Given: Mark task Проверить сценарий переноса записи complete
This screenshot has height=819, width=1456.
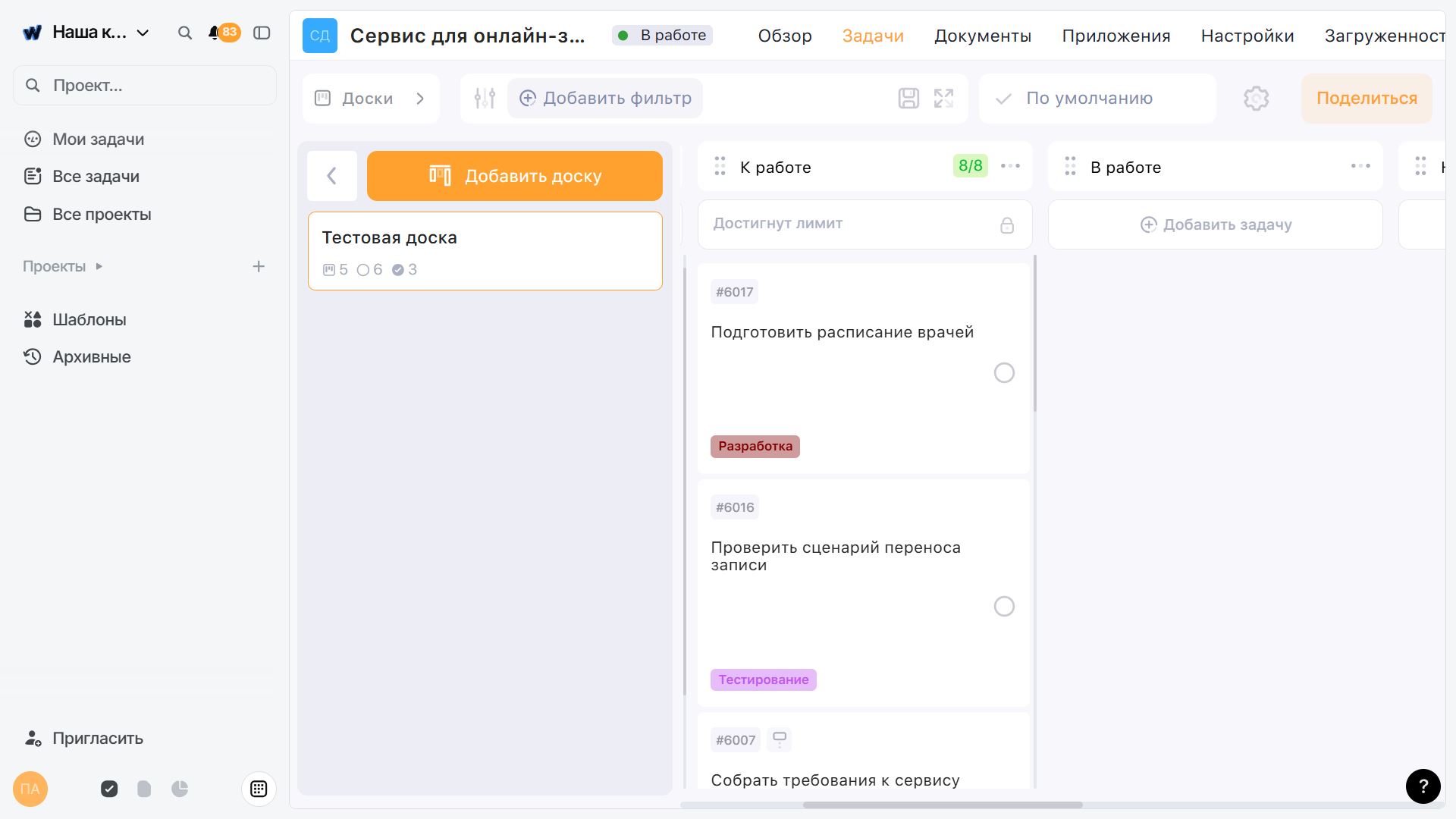Looking at the screenshot, I should click(1004, 606).
